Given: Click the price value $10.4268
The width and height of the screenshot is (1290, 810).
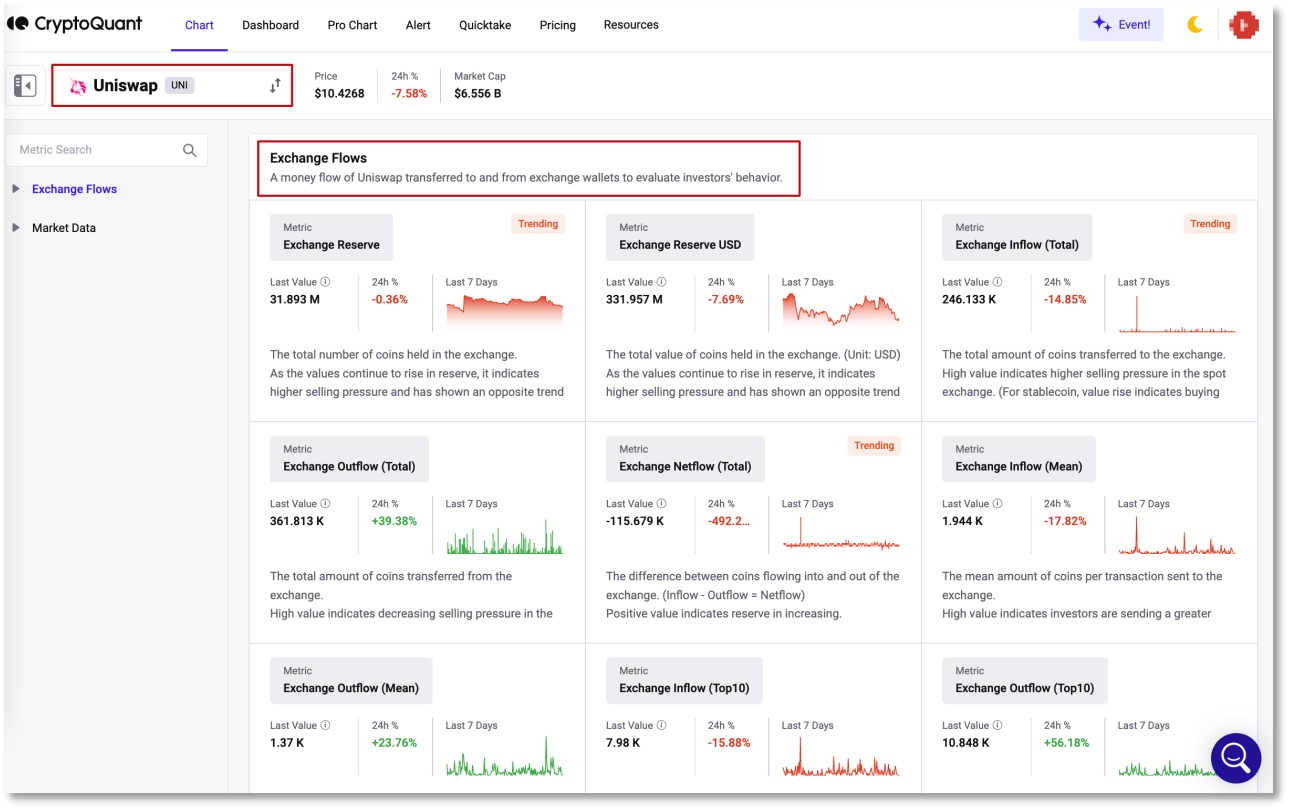Looking at the screenshot, I should tap(339, 94).
